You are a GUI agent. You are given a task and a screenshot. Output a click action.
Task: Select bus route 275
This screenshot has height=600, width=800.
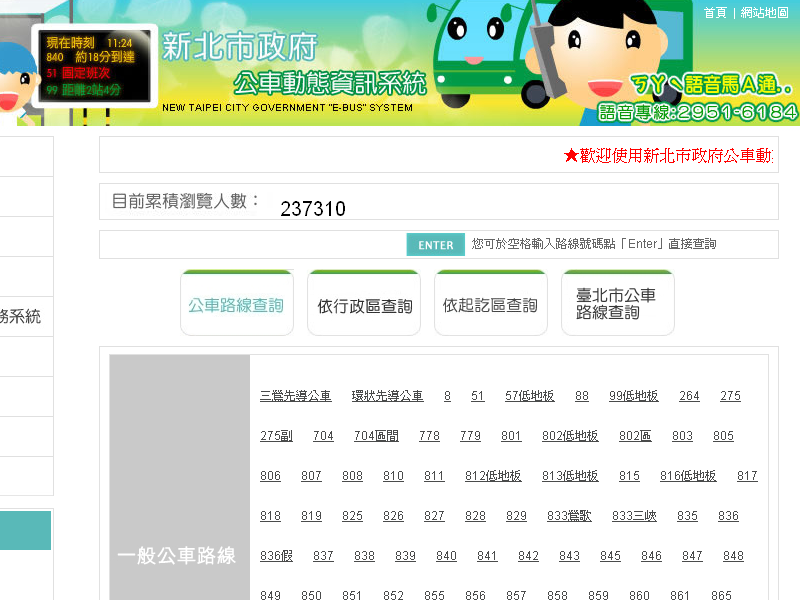(x=730, y=396)
